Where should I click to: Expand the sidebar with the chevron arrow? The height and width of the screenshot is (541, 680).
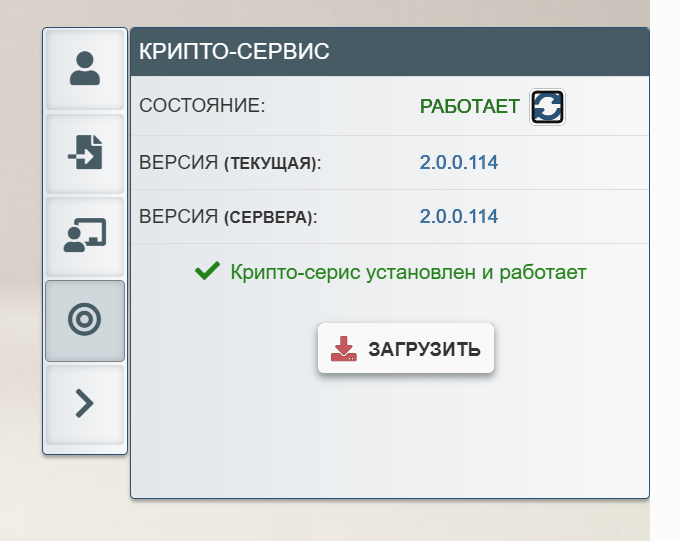pyautogui.click(x=85, y=403)
